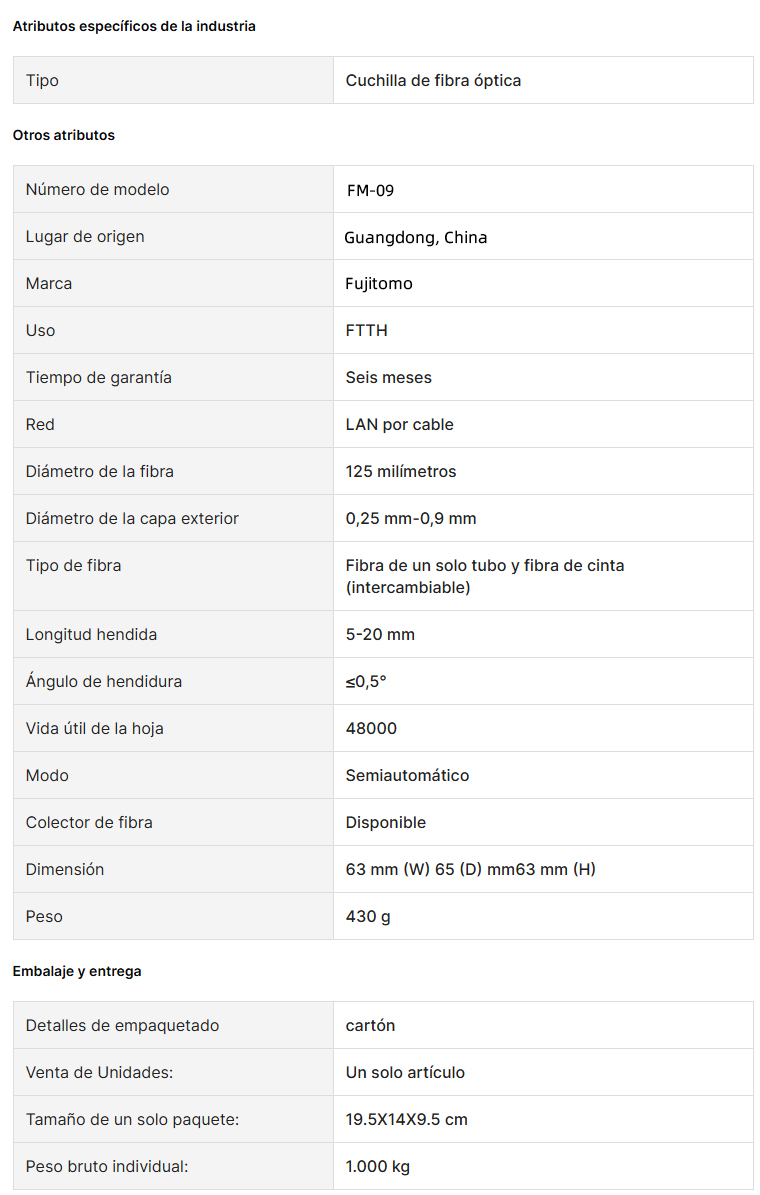Viewport: 760px width, 1195px height.
Task: Click the 'Colector de fibra' label
Action: click(89, 822)
